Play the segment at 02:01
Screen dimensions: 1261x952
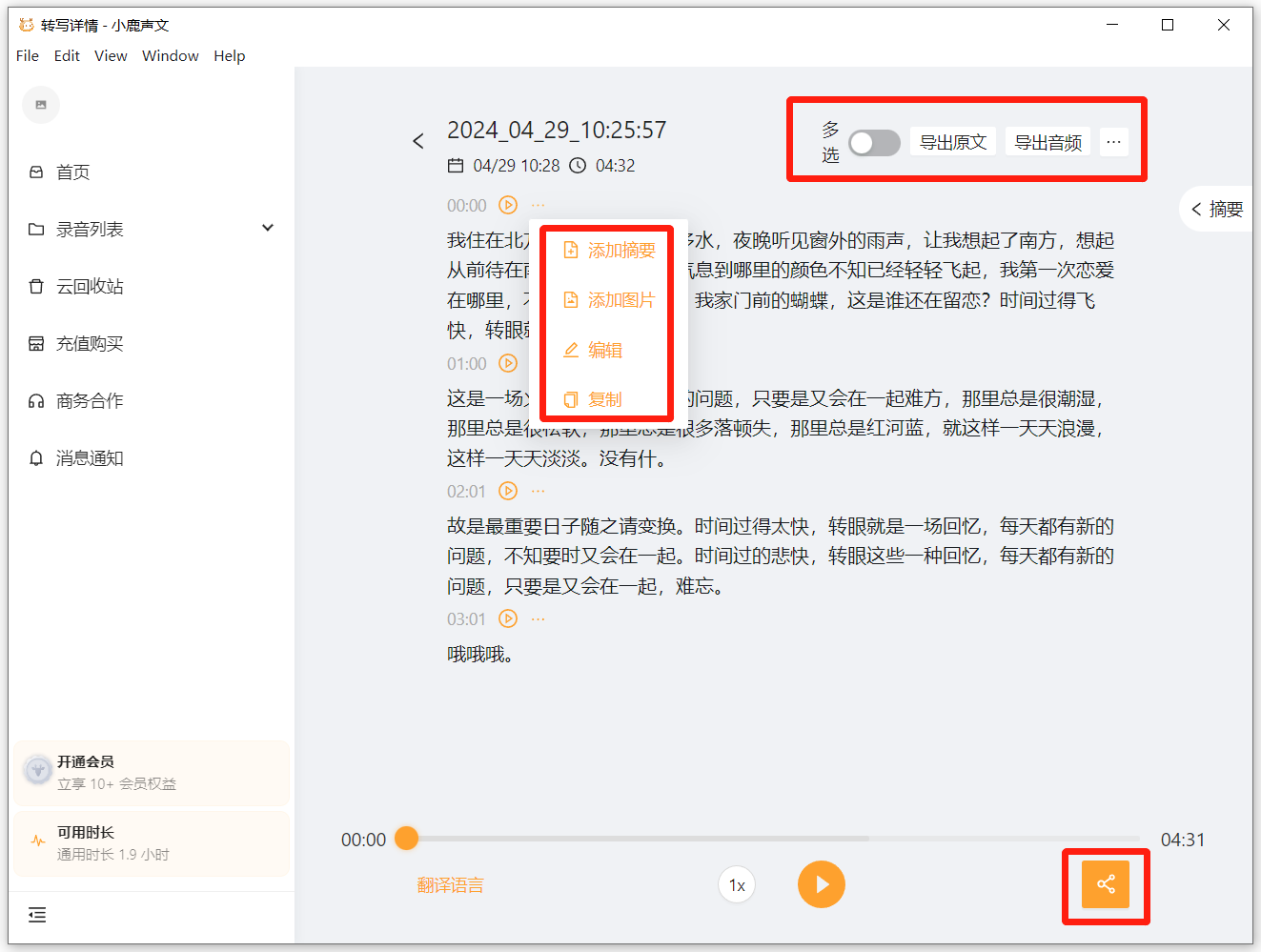tap(508, 491)
